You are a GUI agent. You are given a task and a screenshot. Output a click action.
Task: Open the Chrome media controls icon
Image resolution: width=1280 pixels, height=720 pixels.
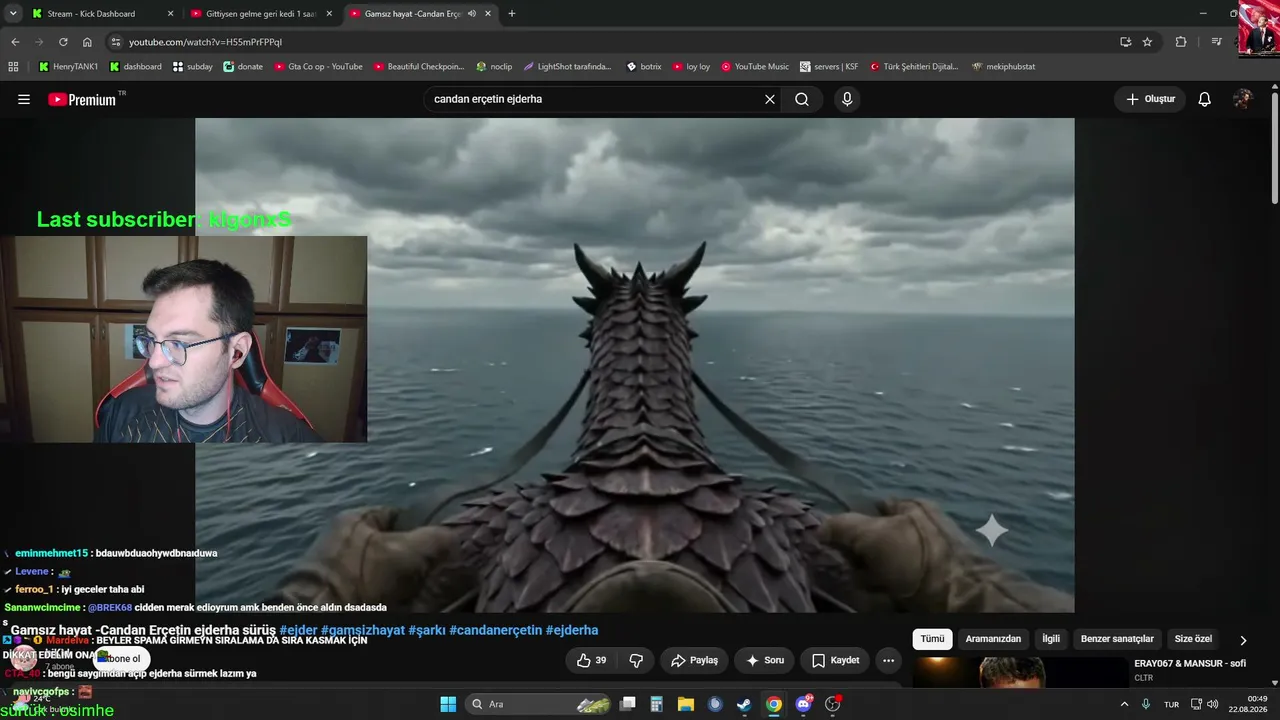[x=1217, y=42]
